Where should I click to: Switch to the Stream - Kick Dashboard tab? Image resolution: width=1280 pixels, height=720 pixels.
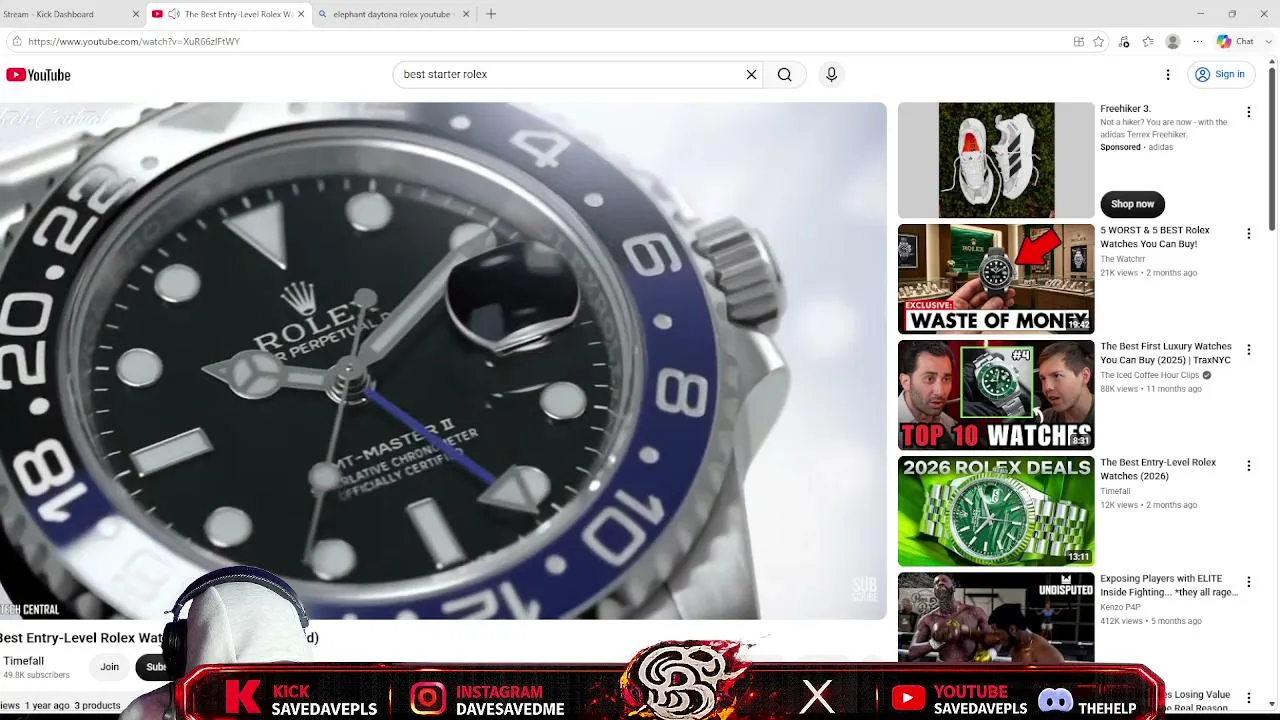click(x=67, y=14)
